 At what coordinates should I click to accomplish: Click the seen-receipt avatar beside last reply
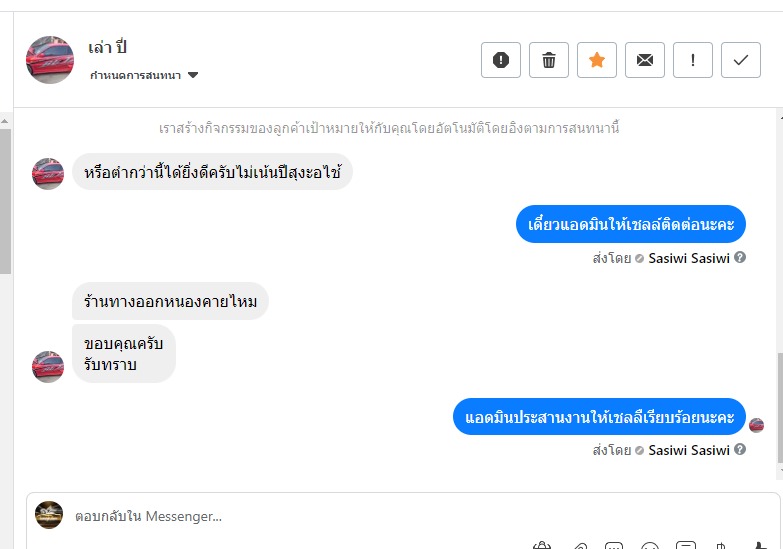tap(757, 425)
